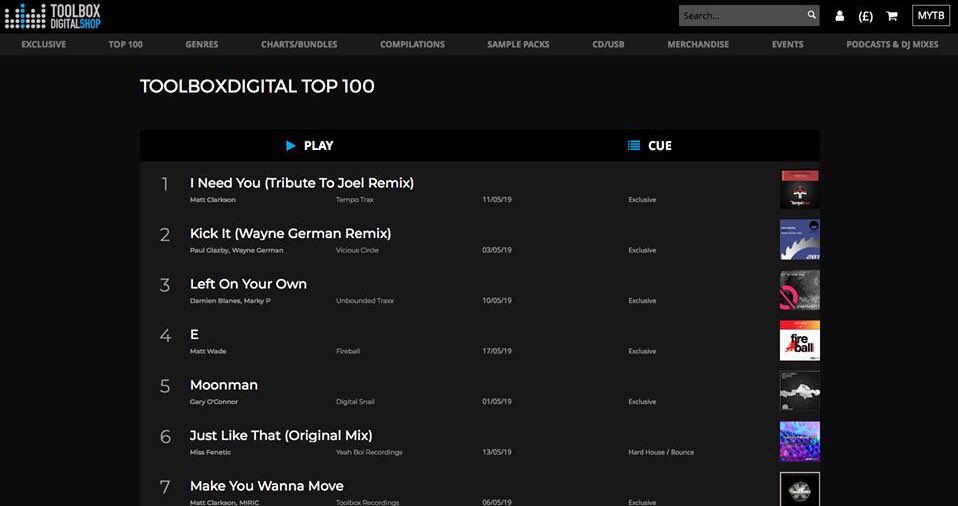Click the PLAY button with triangle icon
Image resolution: width=958 pixels, height=506 pixels.
click(310, 145)
